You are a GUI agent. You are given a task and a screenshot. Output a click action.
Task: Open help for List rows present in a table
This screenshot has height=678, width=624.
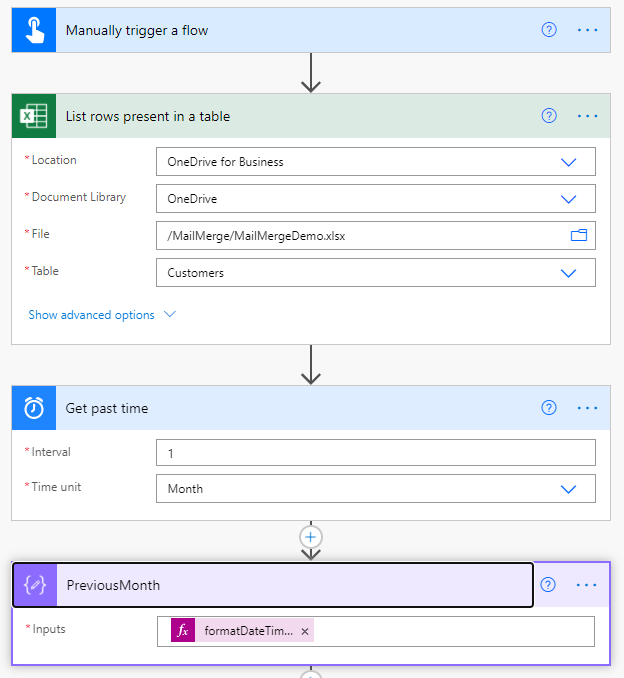(549, 116)
